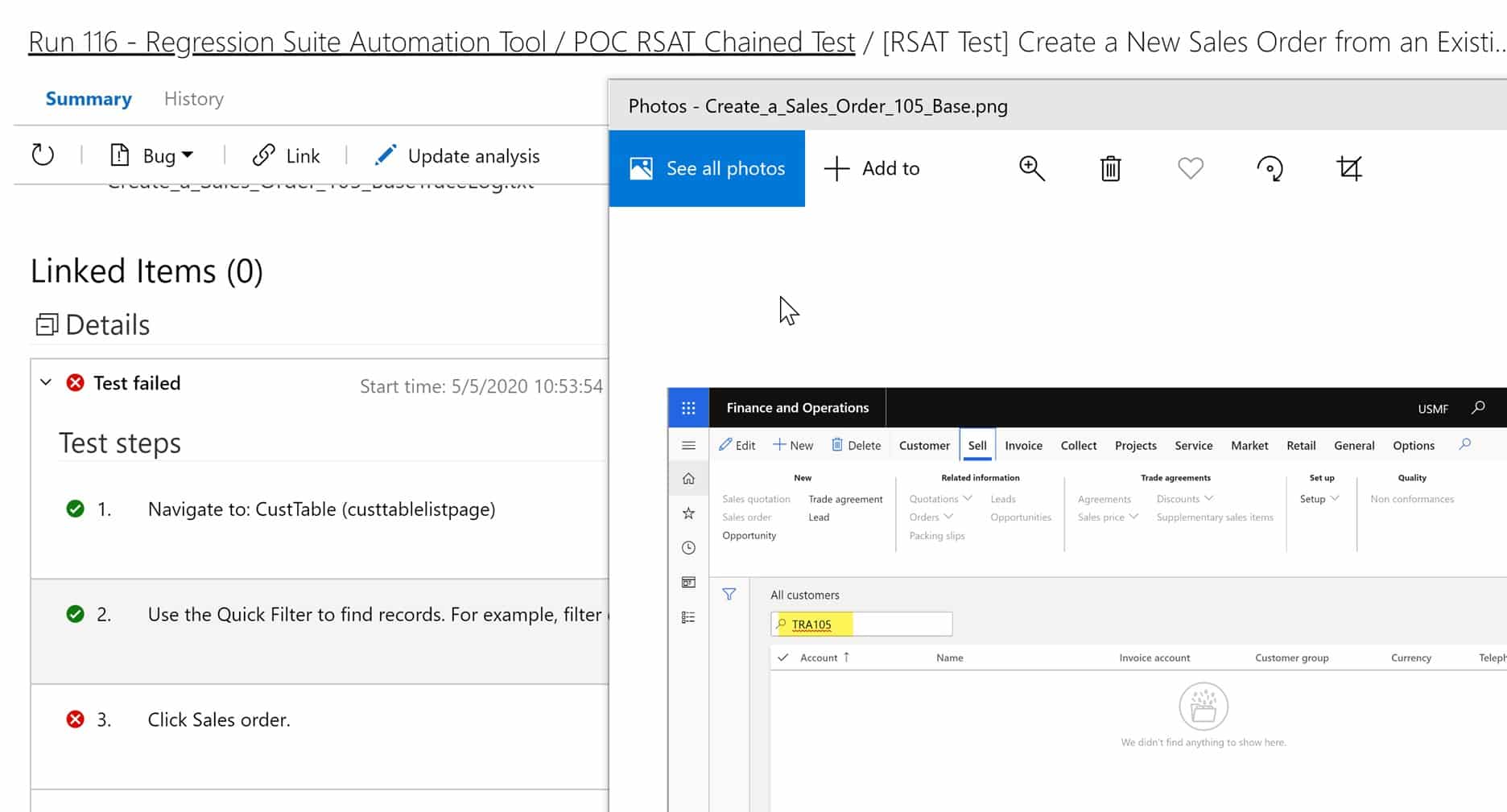Click Lead under the New group

coord(819,517)
